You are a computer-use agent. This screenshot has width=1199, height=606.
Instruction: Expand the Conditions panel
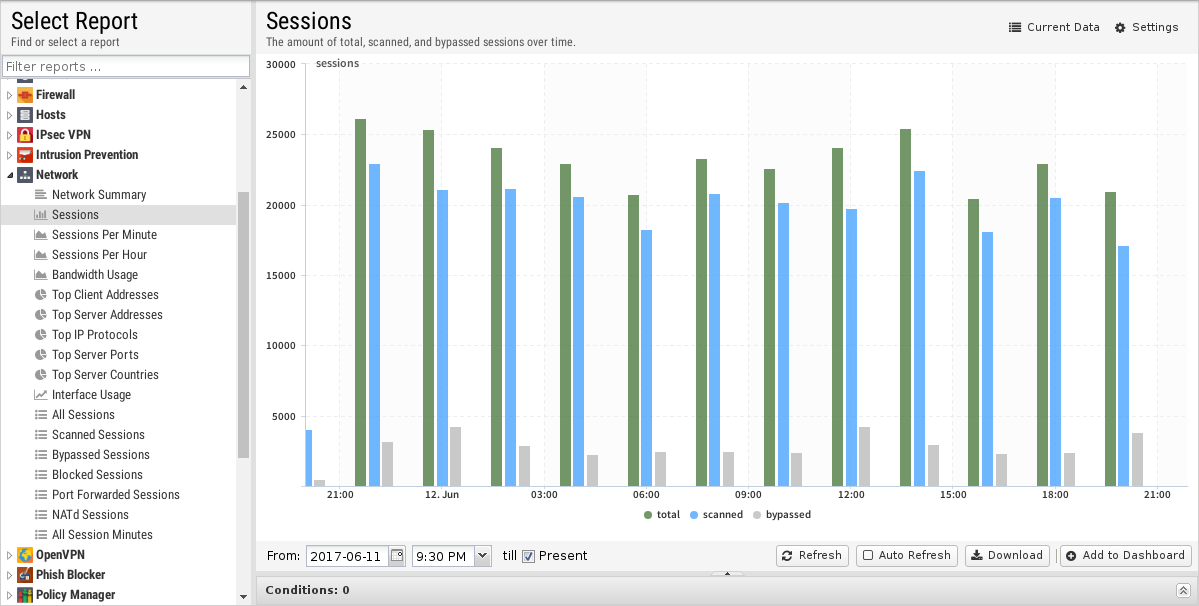[1183, 590]
